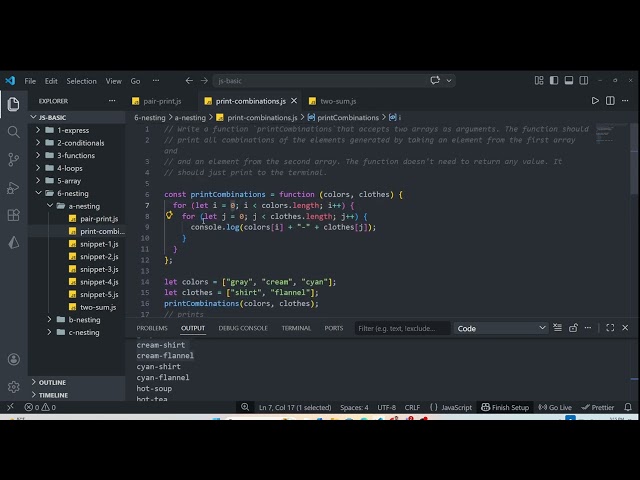Click Spaces: 4 indentation setting
Viewport: 640px width, 480px height.
354,407
